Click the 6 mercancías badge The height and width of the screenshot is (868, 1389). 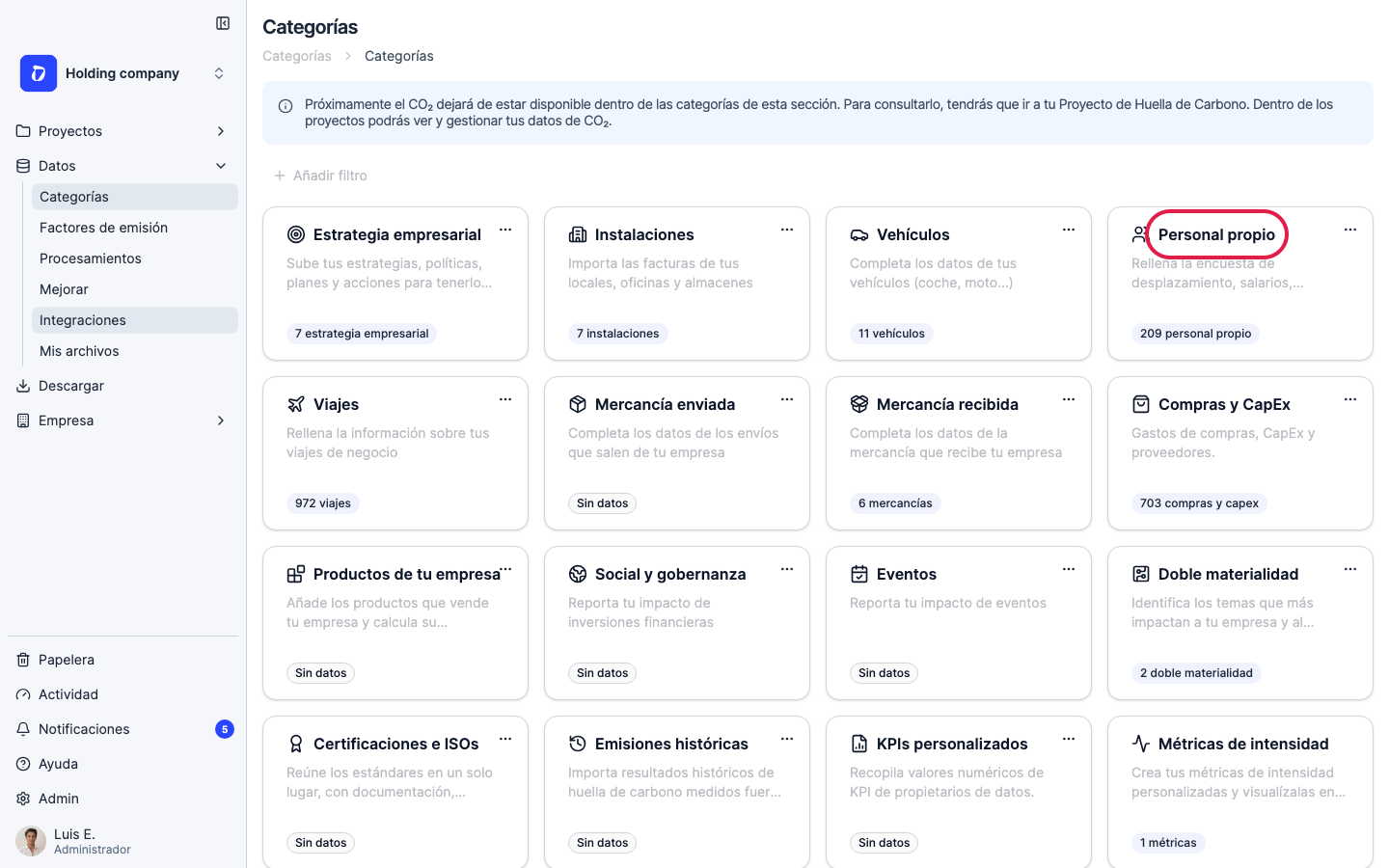tap(895, 503)
